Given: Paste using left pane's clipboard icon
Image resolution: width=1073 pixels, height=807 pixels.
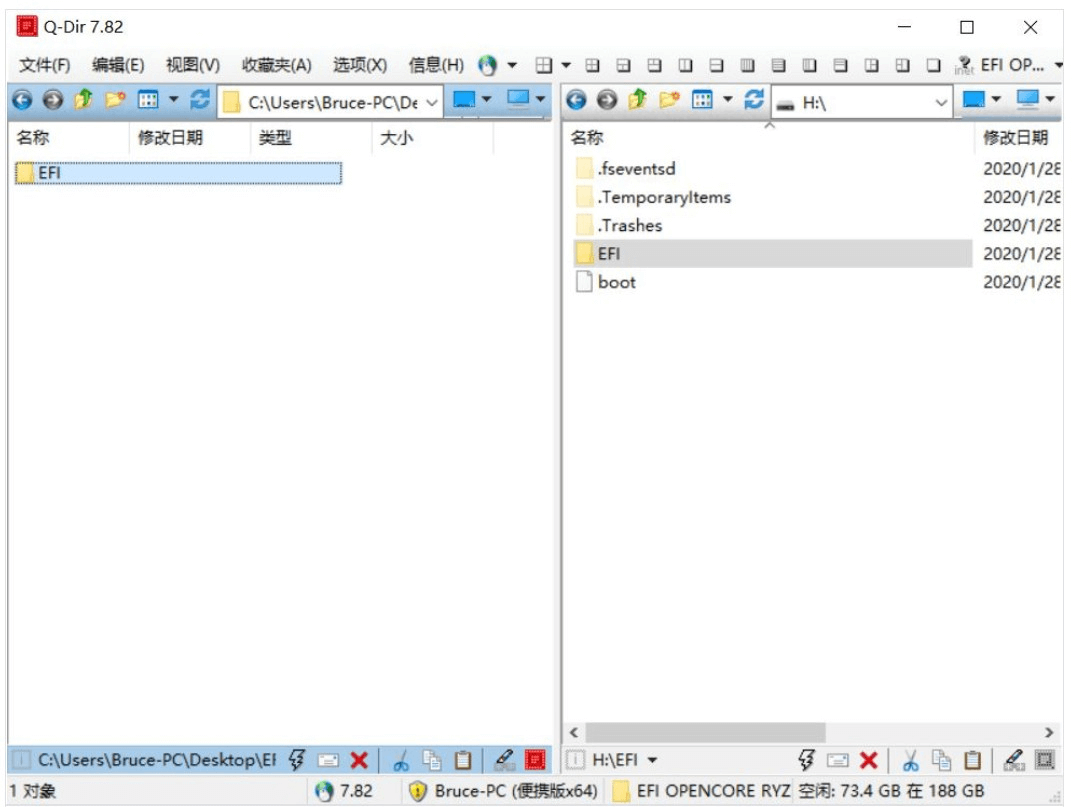Looking at the screenshot, I should click(x=463, y=761).
